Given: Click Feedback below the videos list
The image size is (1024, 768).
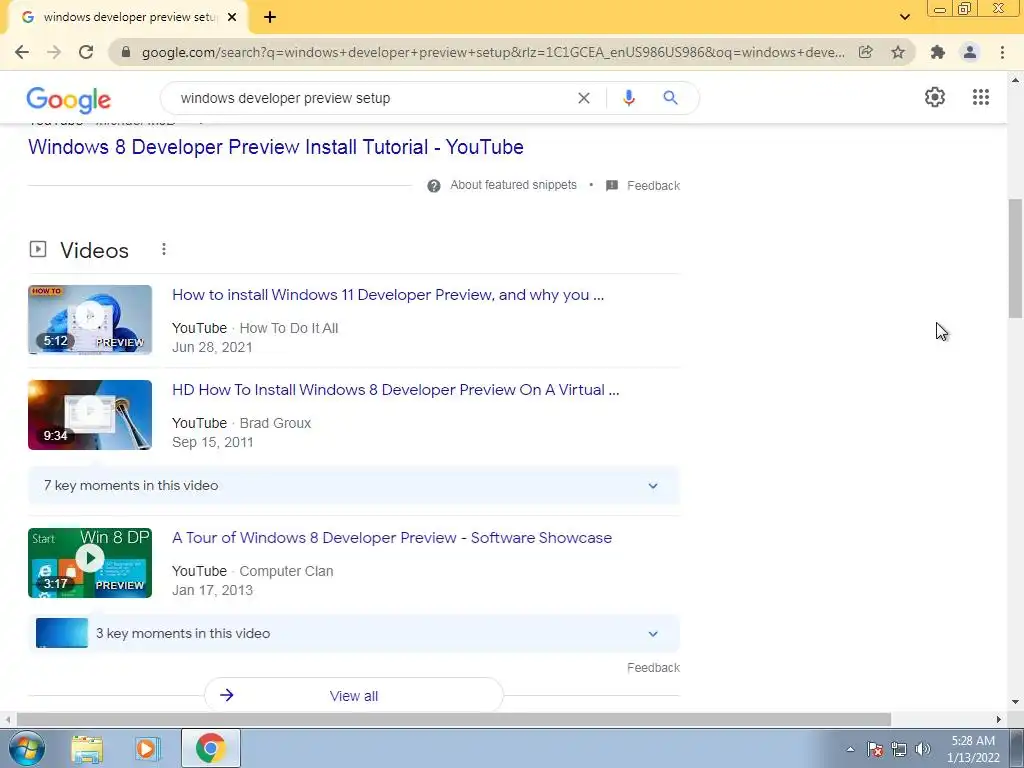Looking at the screenshot, I should [x=653, y=667].
